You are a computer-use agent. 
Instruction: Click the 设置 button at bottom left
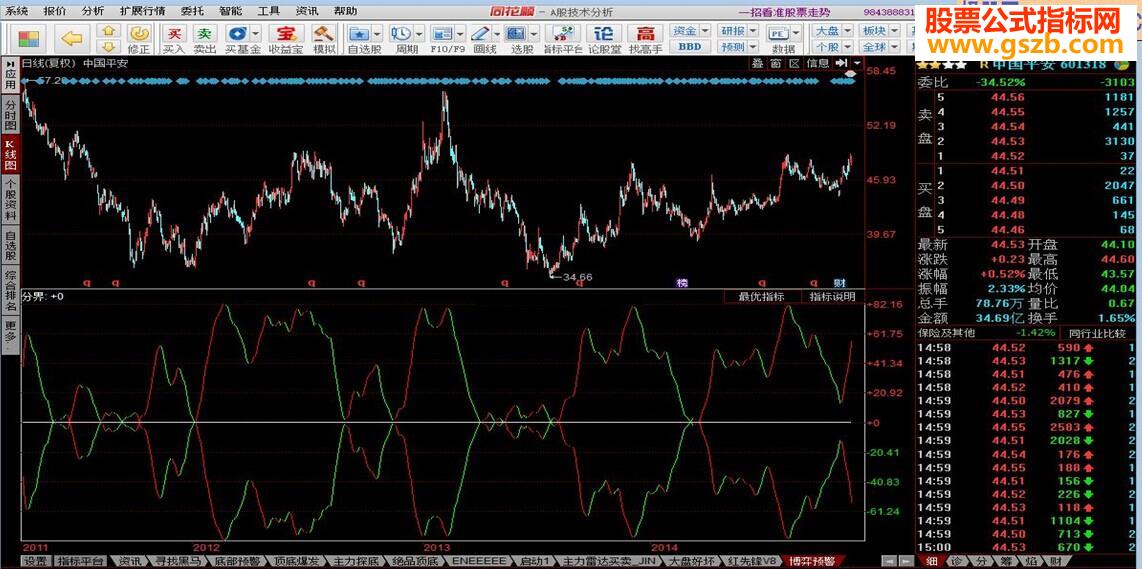click(36, 562)
